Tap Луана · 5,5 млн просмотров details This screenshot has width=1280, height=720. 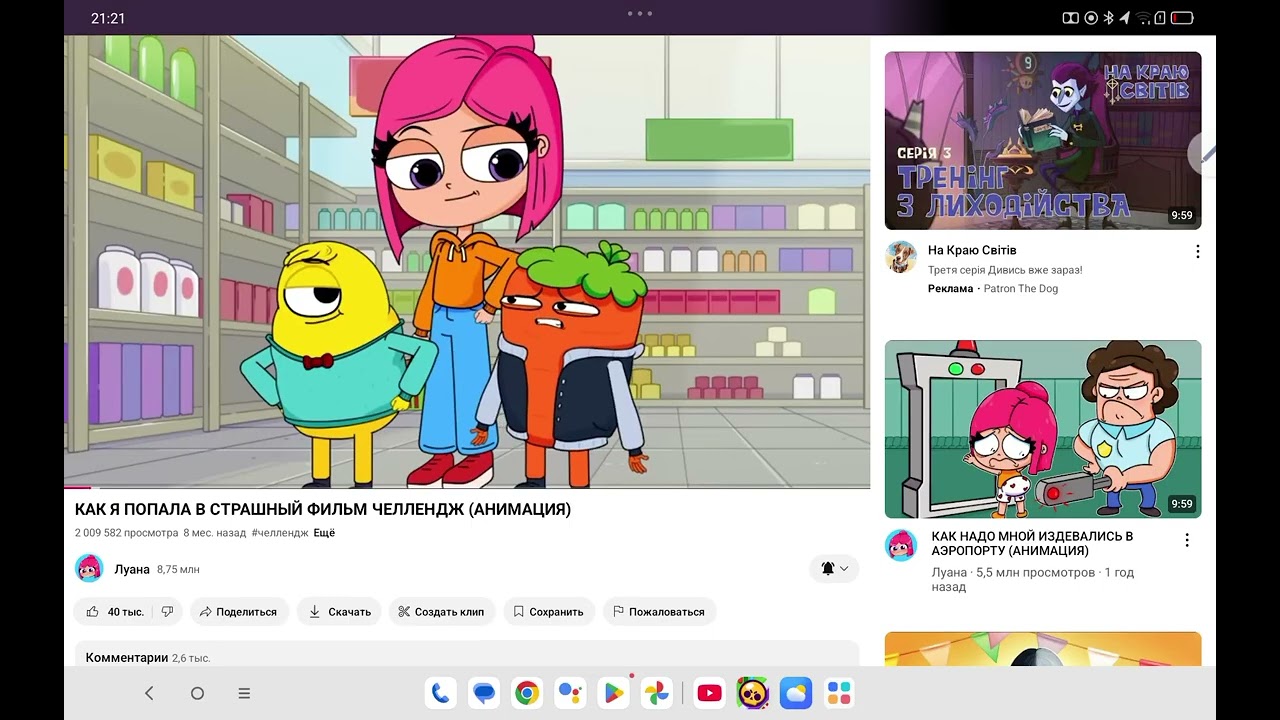pyautogui.click(x=1033, y=579)
